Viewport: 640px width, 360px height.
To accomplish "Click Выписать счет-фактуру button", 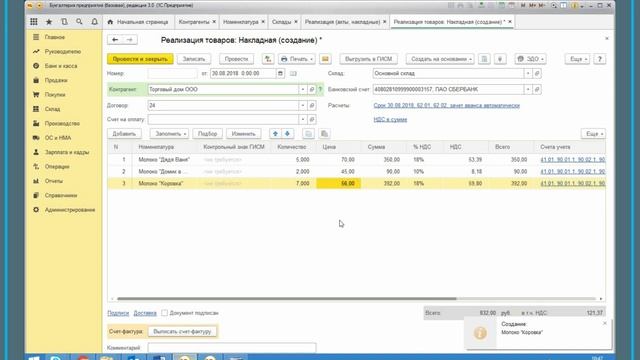I will [182, 331].
